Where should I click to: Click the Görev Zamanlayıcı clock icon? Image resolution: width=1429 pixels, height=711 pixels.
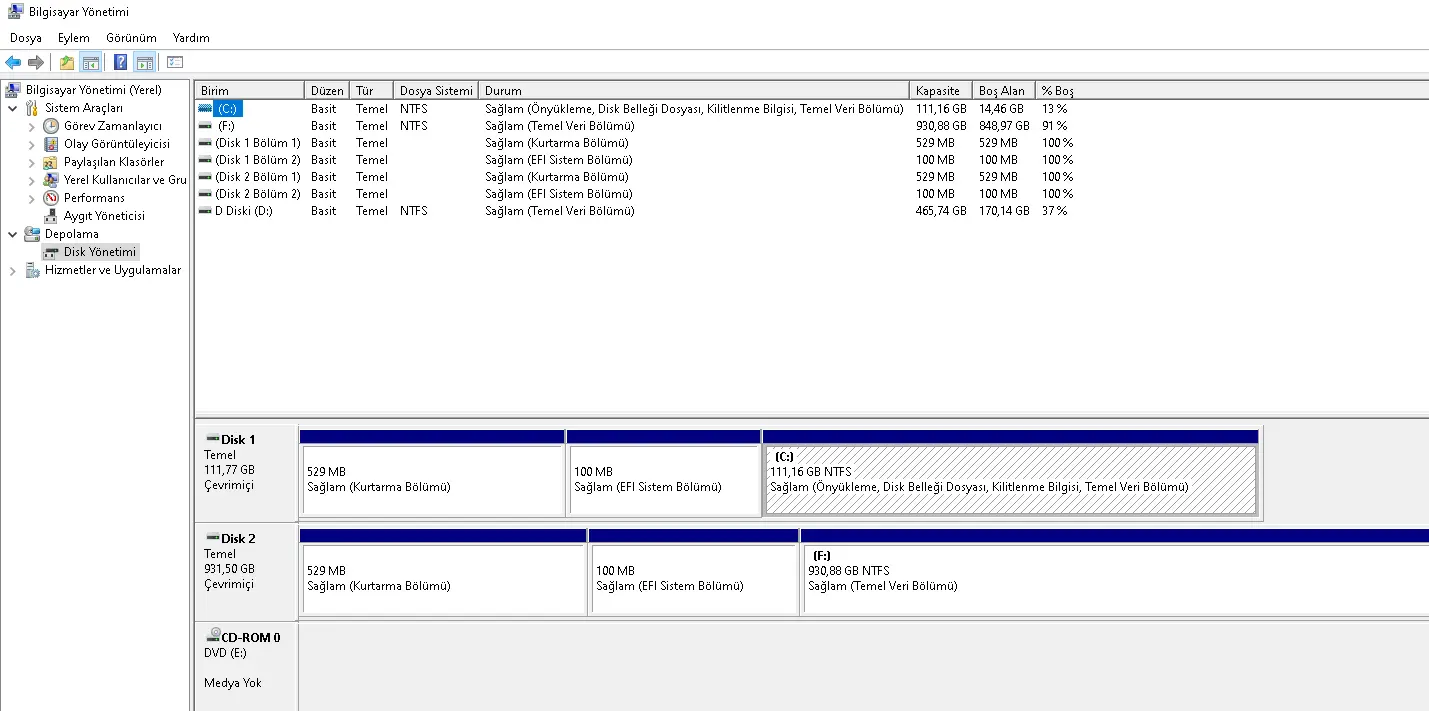(51, 126)
